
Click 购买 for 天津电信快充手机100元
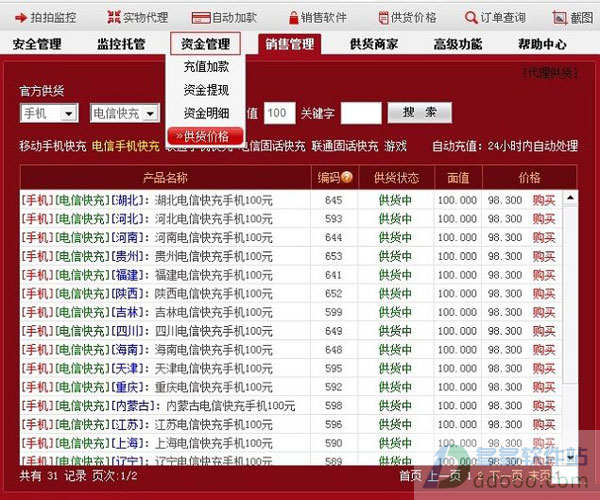click(x=544, y=368)
